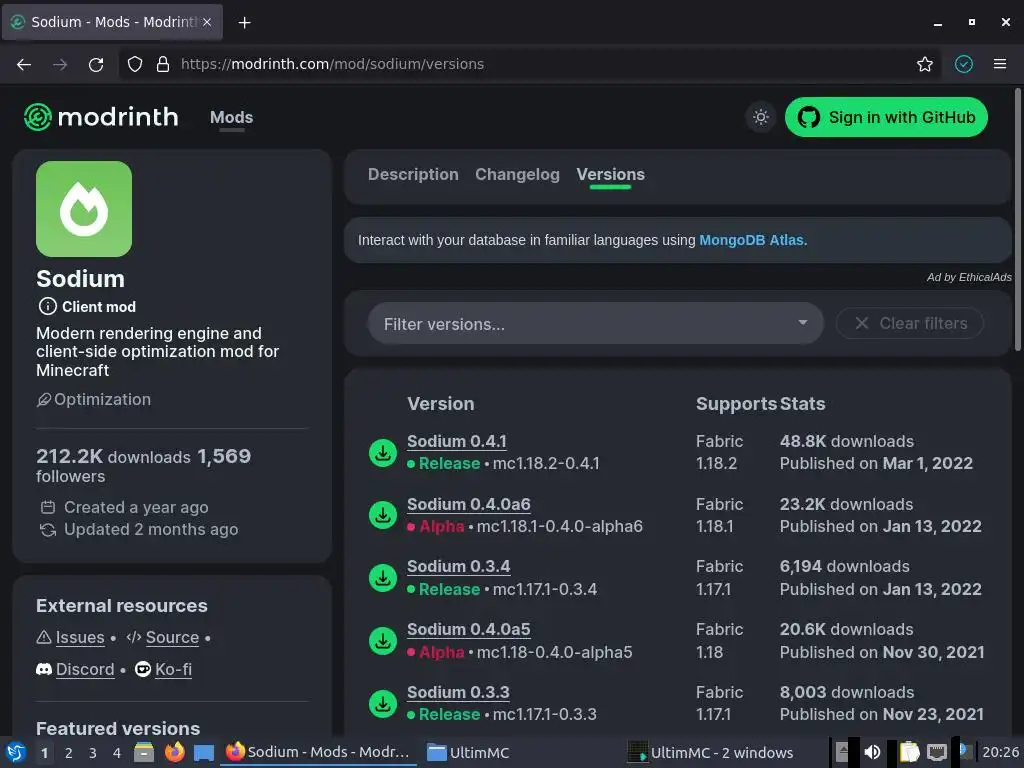Viewport: 1024px width, 768px height.
Task: Open the Filter versions dropdown
Action: (595, 324)
